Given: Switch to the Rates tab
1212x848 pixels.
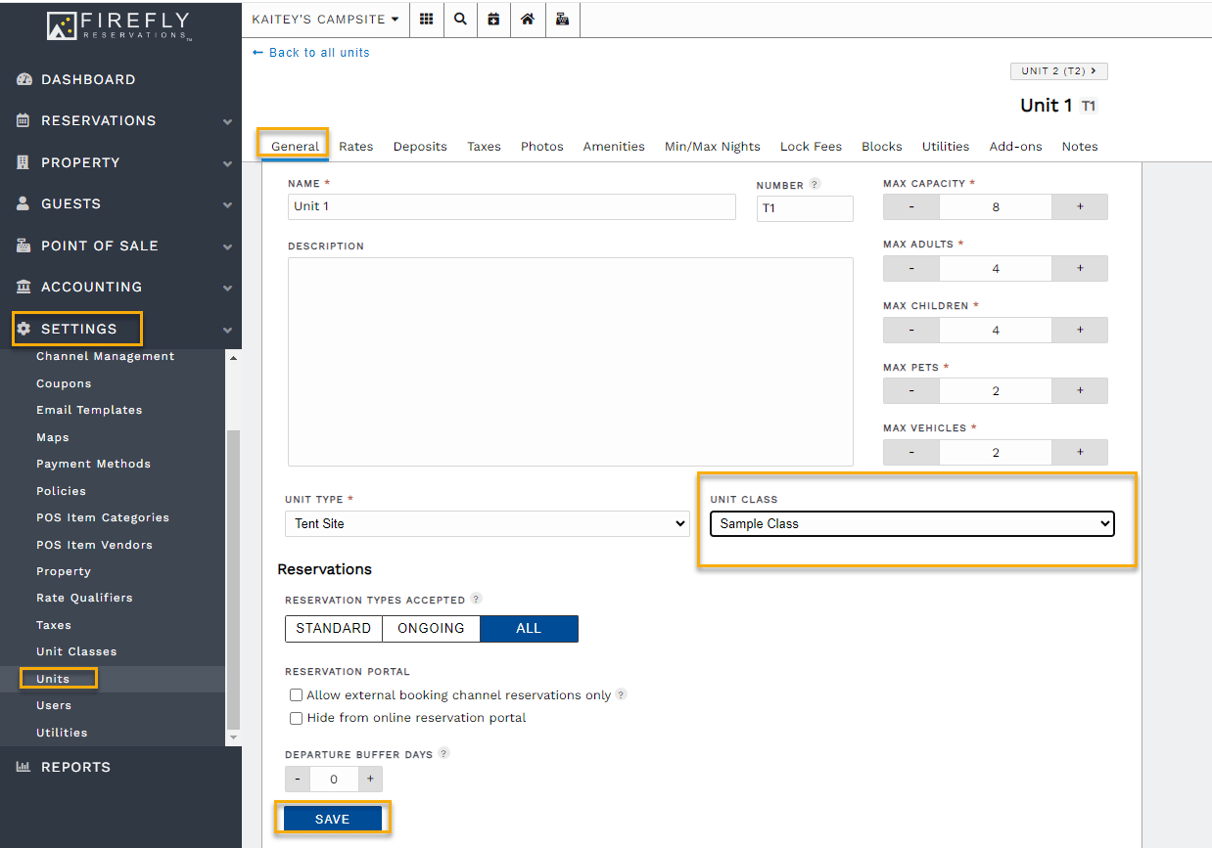Looking at the screenshot, I should (x=356, y=146).
